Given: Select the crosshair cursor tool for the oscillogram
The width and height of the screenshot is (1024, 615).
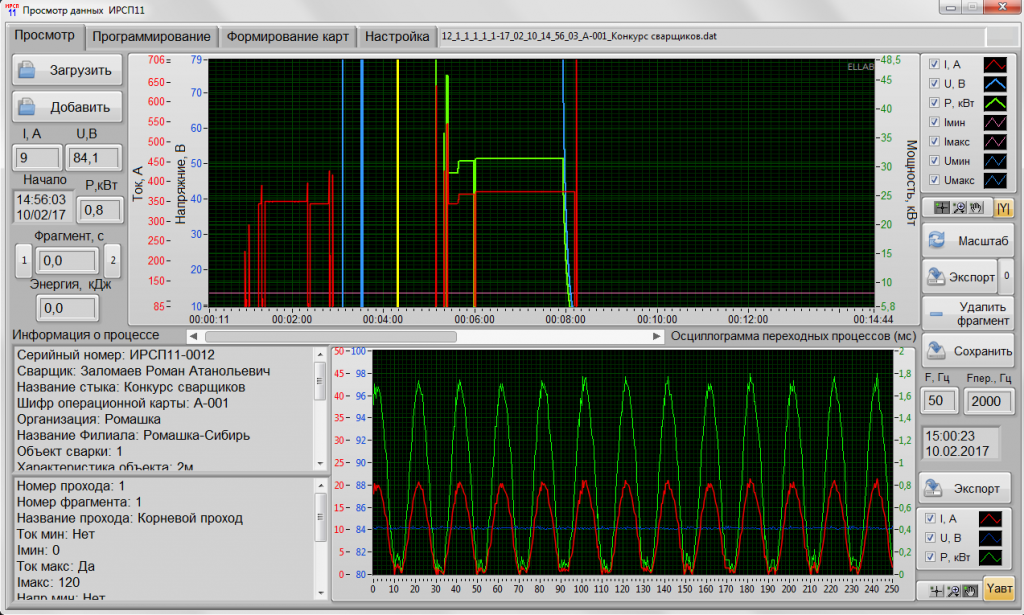Looking at the screenshot, I should pos(936,590).
